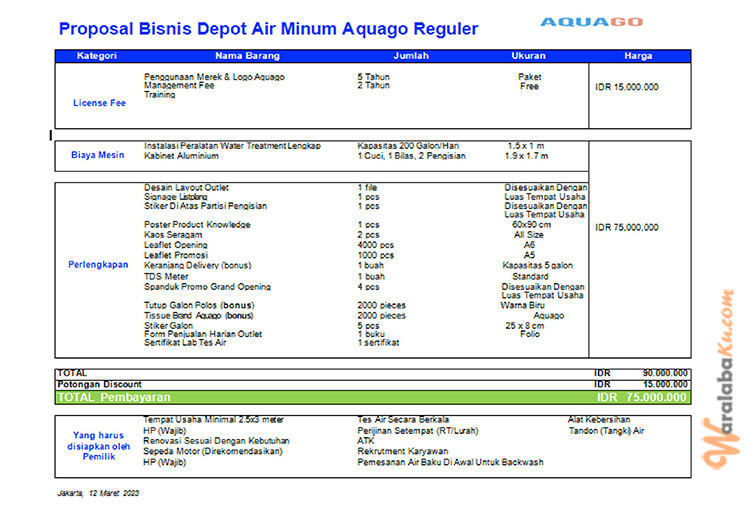This screenshot has width=750, height=505.
Task: Click the 'Stiker Galon' item
Action: pos(168,326)
